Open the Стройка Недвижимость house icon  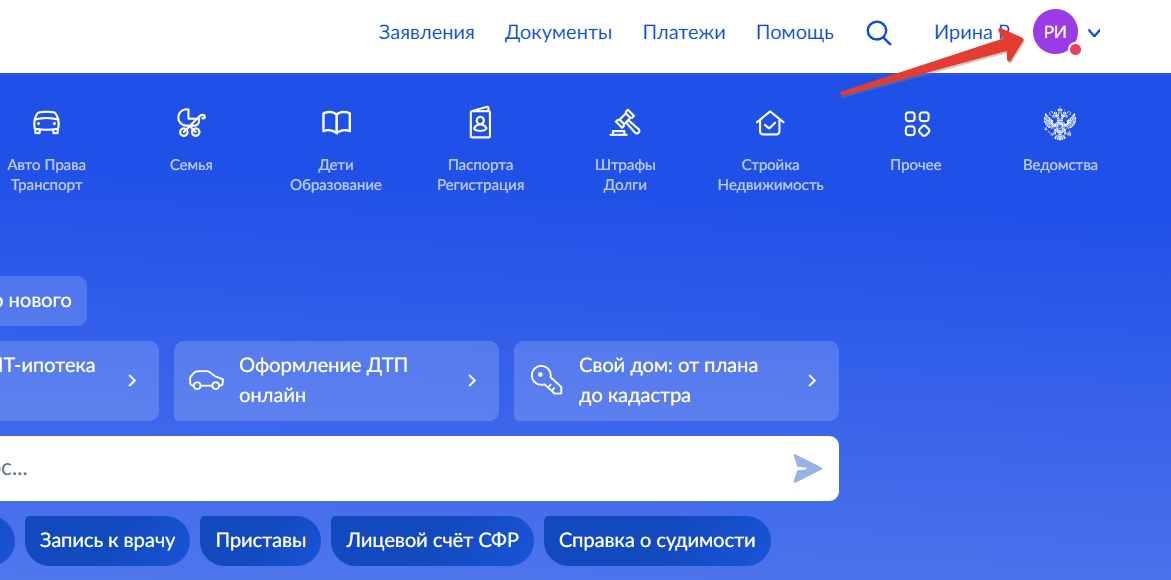click(770, 122)
